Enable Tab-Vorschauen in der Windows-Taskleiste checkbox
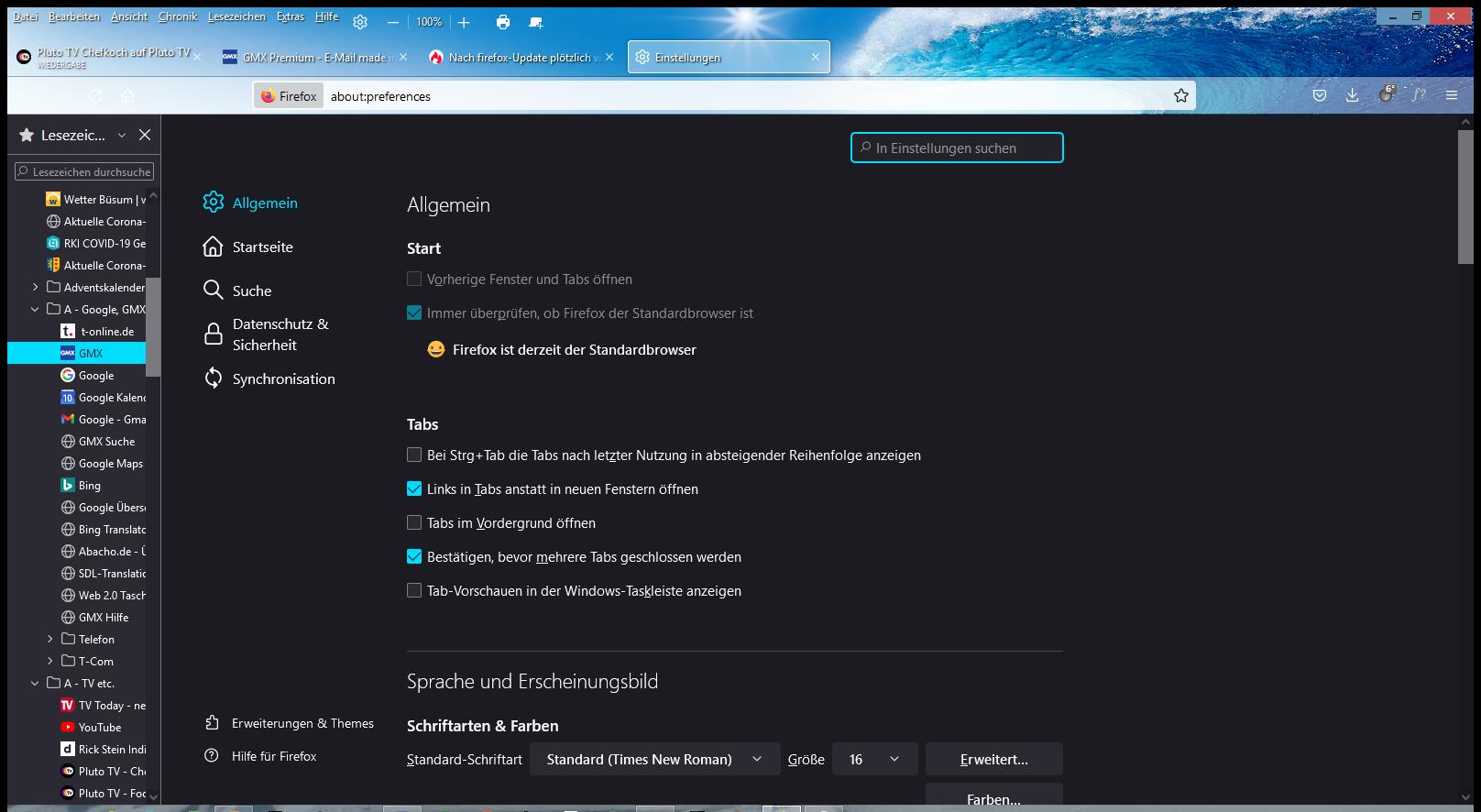The width and height of the screenshot is (1481, 812). click(414, 591)
